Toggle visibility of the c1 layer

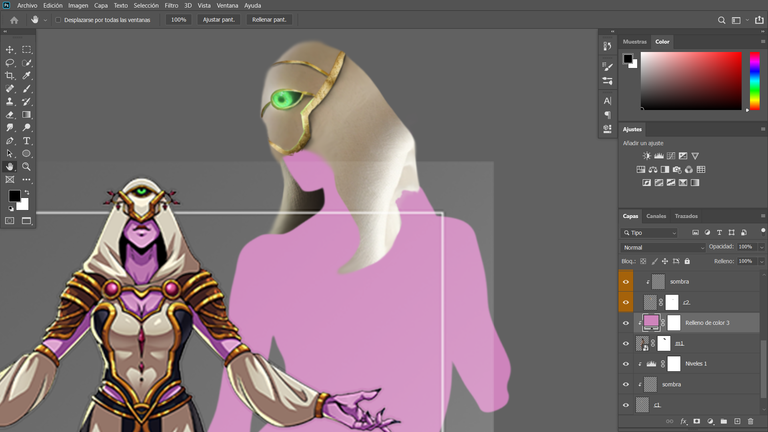point(625,405)
